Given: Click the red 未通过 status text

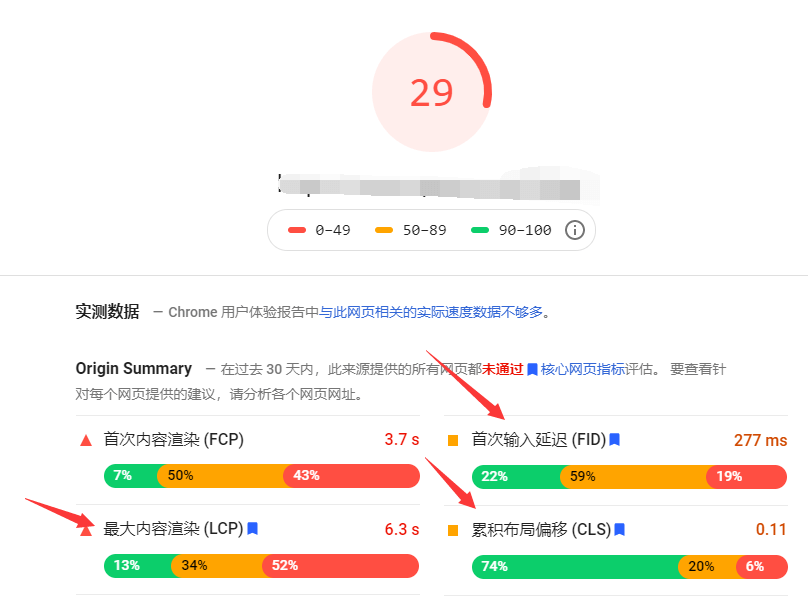Looking at the screenshot, I should 503,369.
